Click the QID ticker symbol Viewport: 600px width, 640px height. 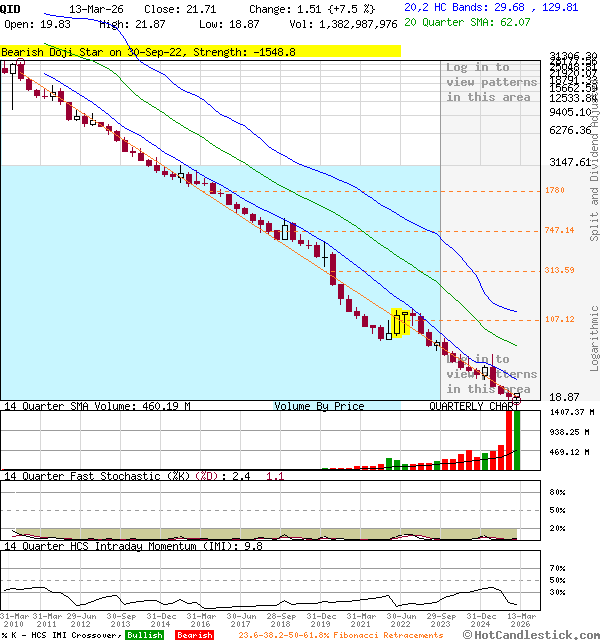pos(10,8)
